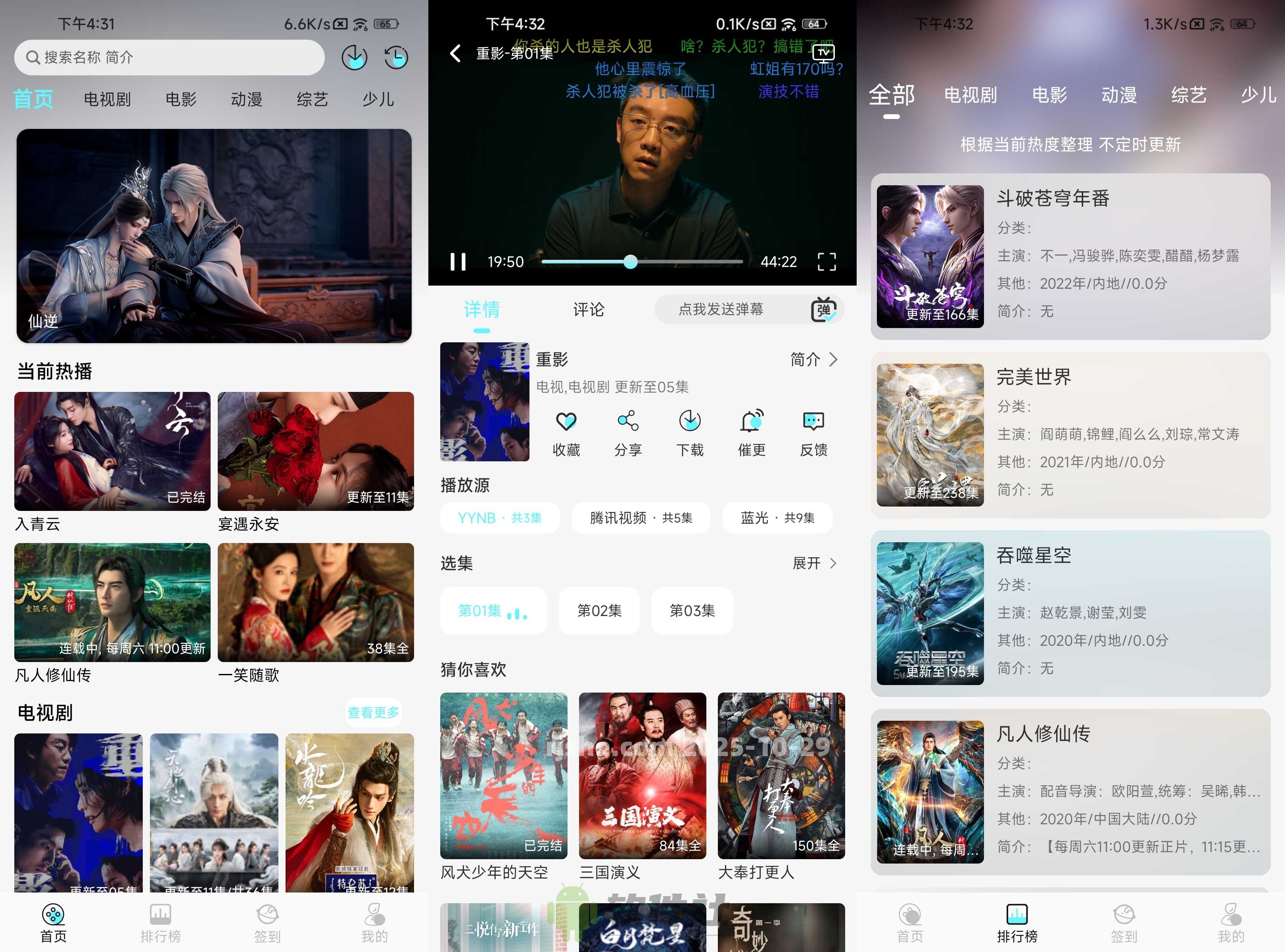
Task: Click 查看更多 in 电视剧 section
Action: [373, 713]
